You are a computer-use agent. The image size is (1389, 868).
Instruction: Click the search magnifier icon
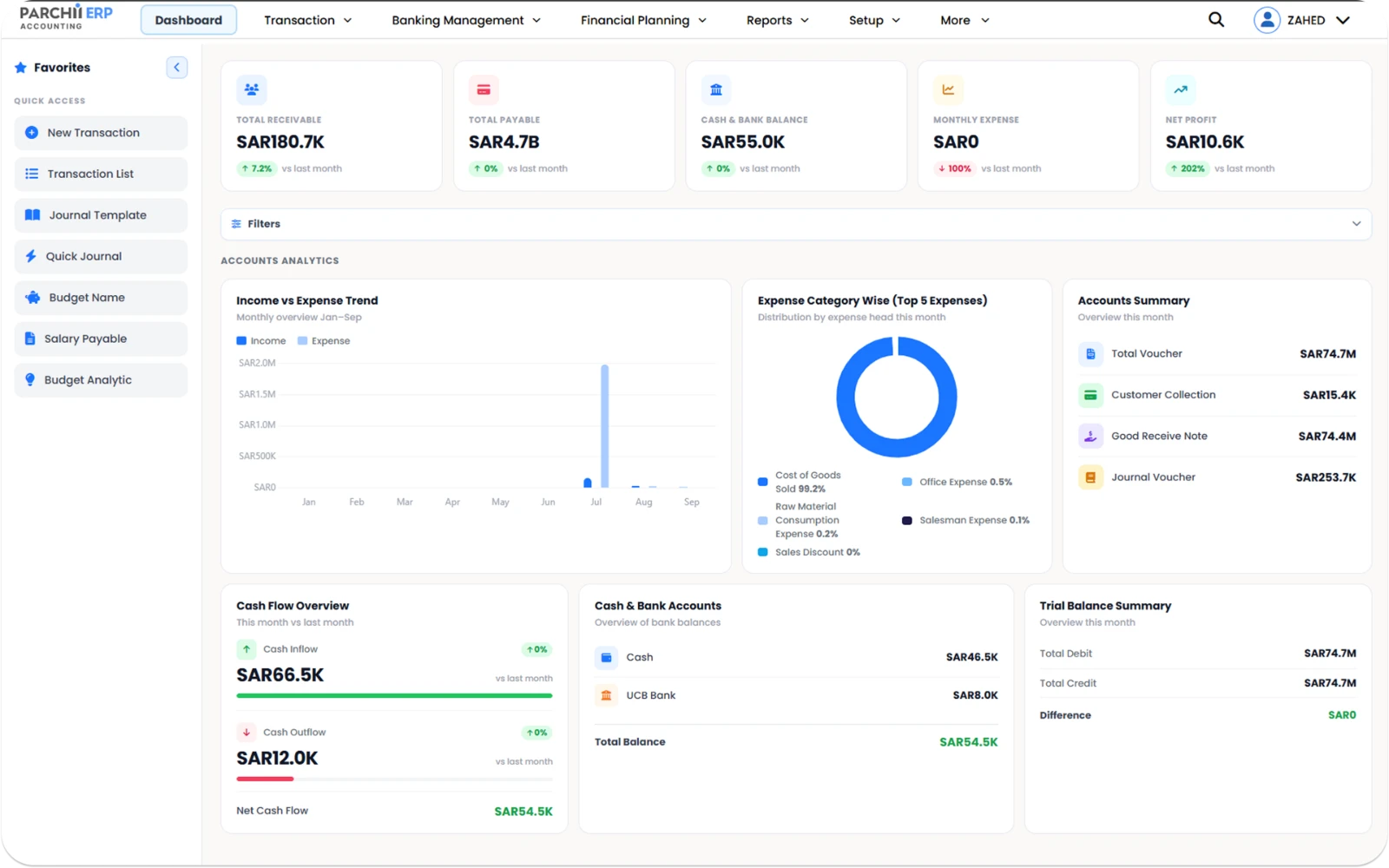pyautogui.click(x=1216, y=20)
